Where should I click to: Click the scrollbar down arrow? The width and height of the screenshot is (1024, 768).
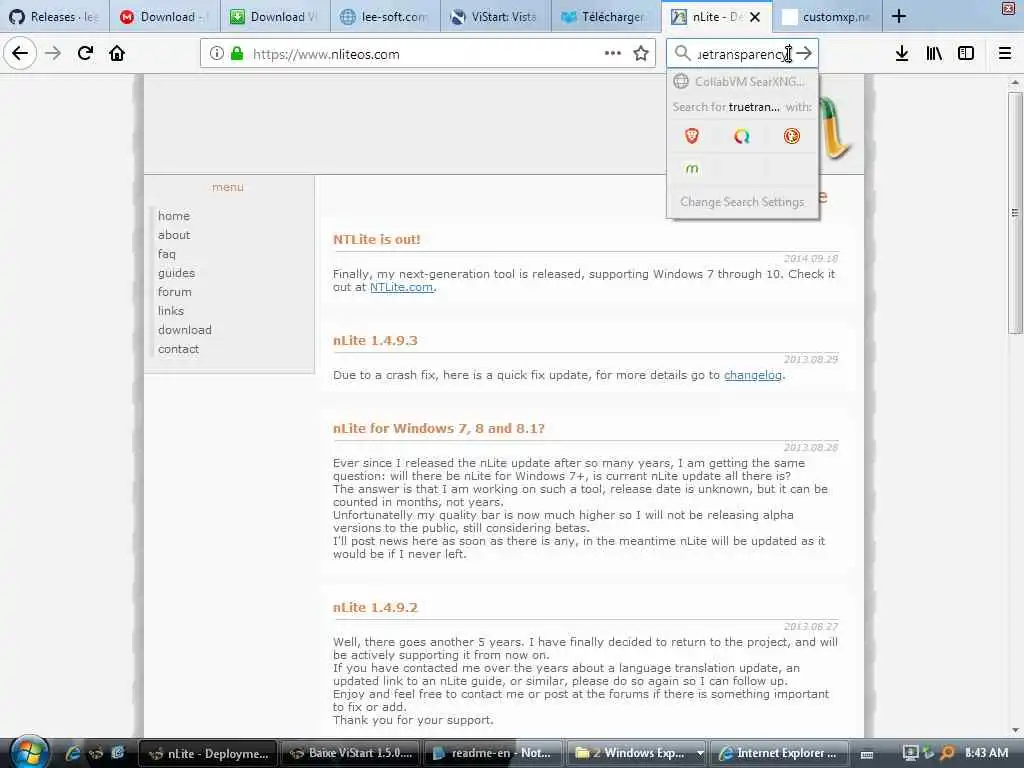click(x=1014, y=730)
